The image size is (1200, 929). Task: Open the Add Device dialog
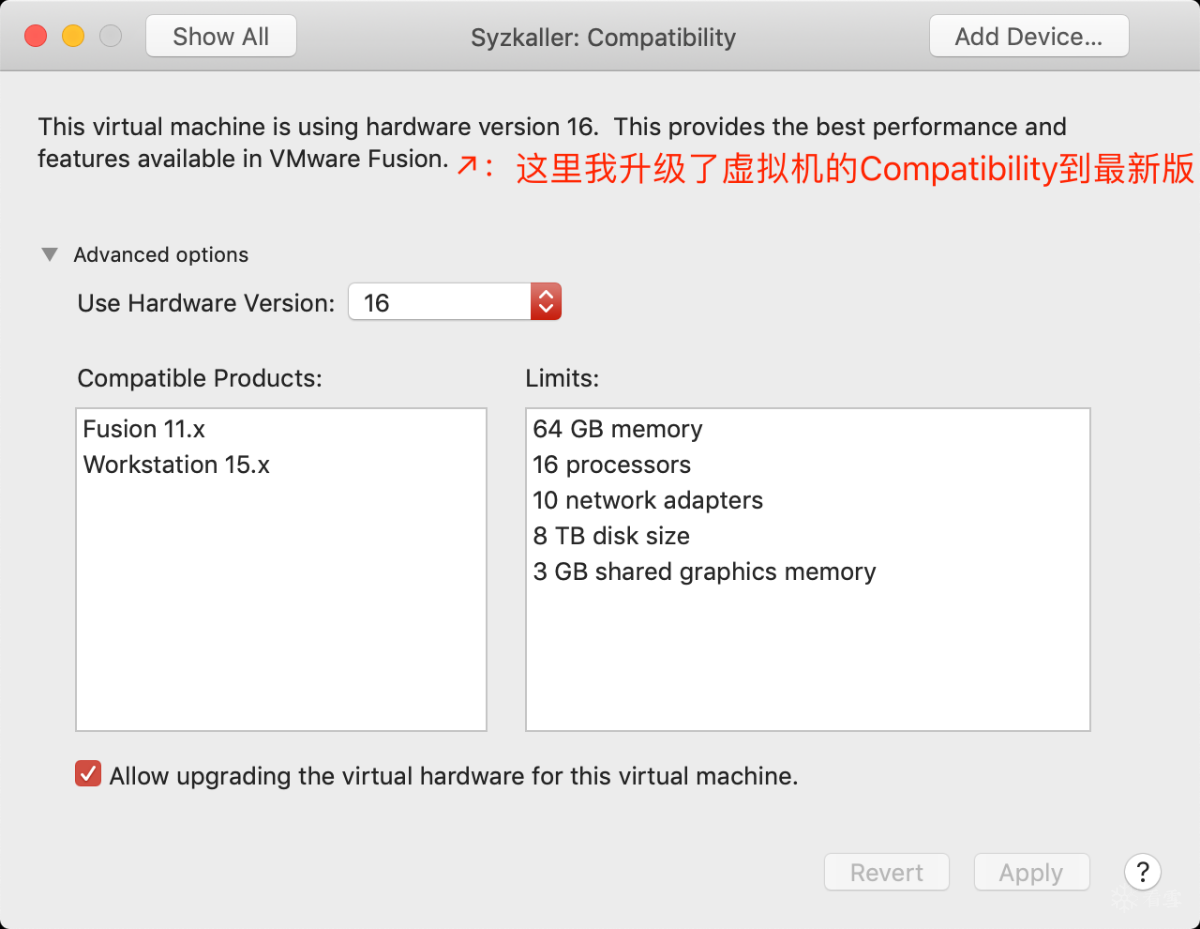point(1028,37)
